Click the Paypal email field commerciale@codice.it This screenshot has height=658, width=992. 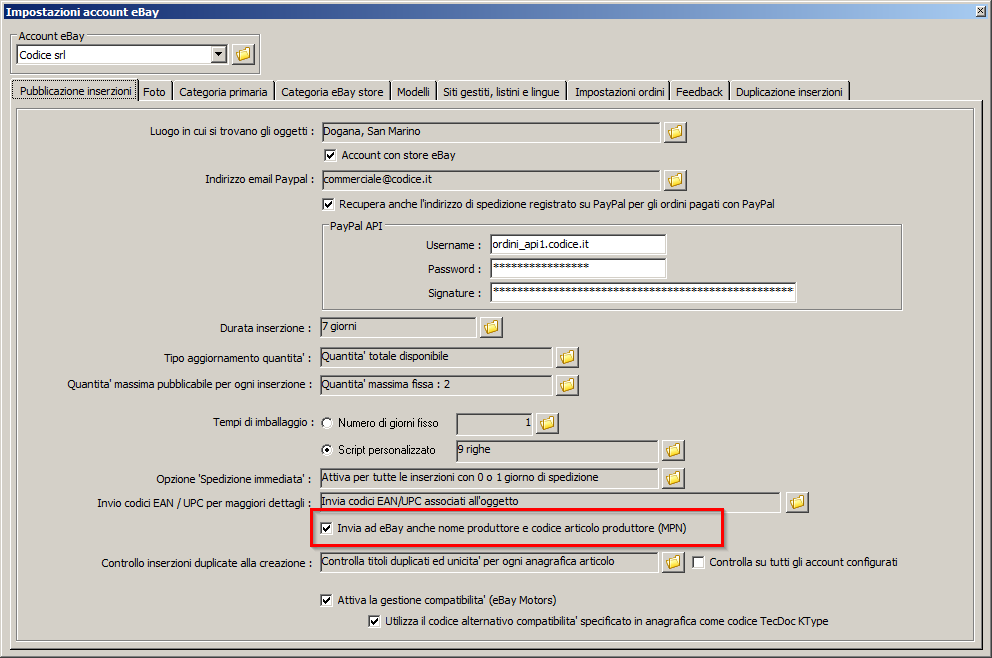click(491, 180)
